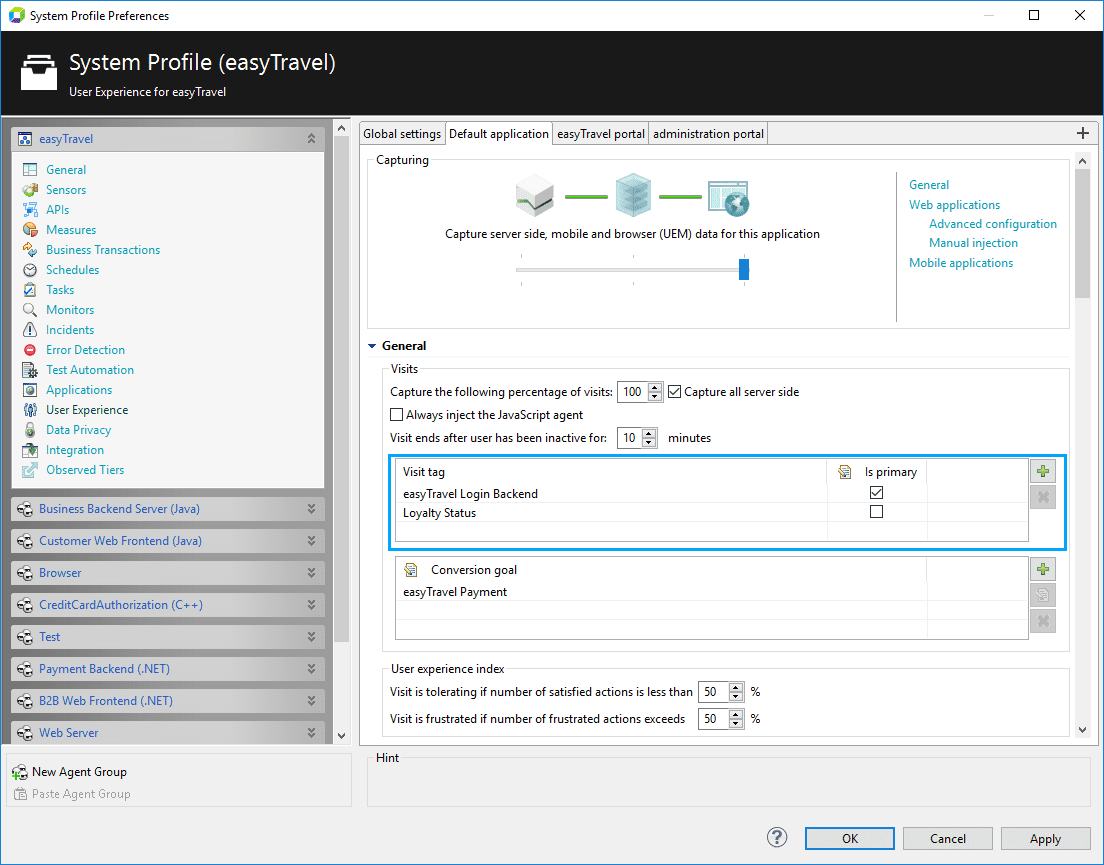Image resolution: width=1104 pixels, height=865 pixels.
Task: Expand the Browser agent group
Action: [311, 573]
